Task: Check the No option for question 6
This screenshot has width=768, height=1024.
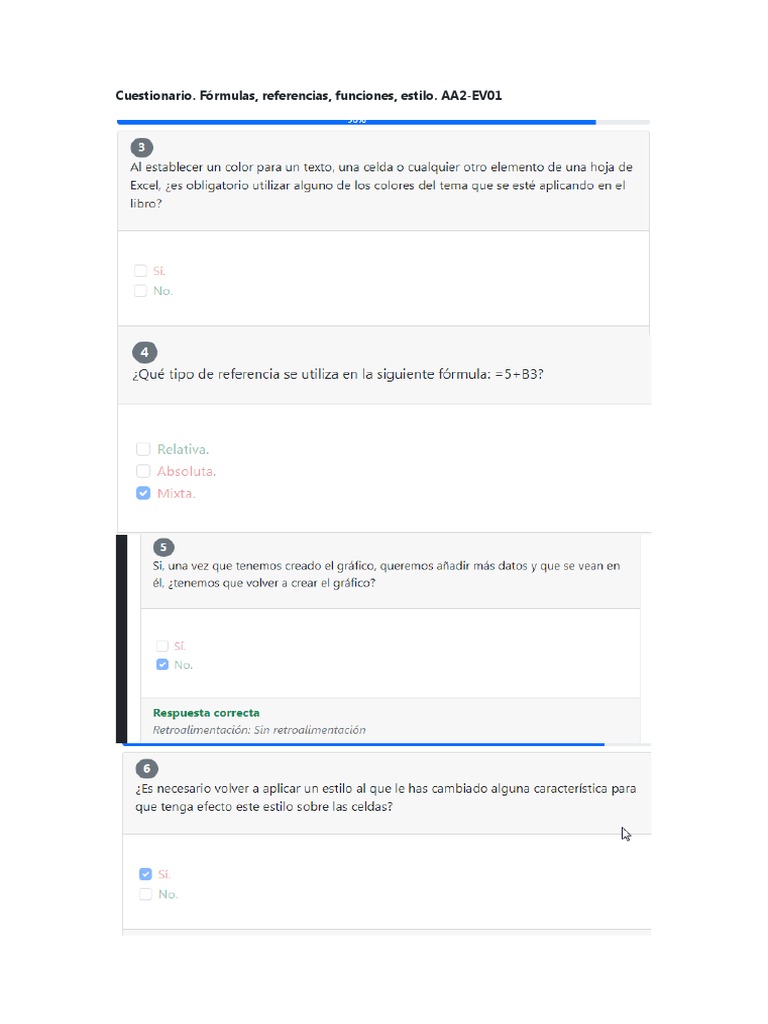Action: pyautogui.click(x=146, y=894)
